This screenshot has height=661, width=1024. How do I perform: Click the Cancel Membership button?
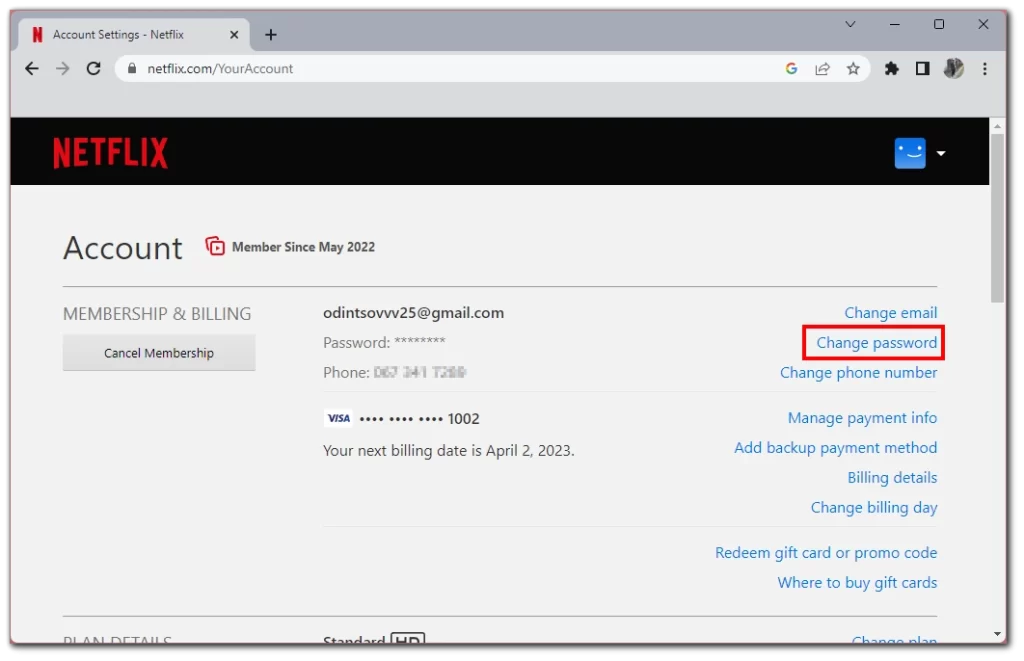click(x=159, y=353)
